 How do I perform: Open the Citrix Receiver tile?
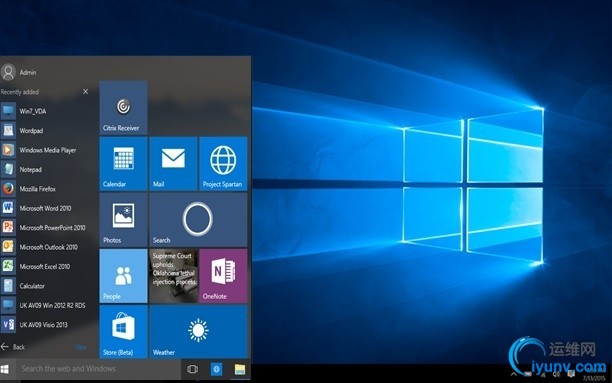123,108
